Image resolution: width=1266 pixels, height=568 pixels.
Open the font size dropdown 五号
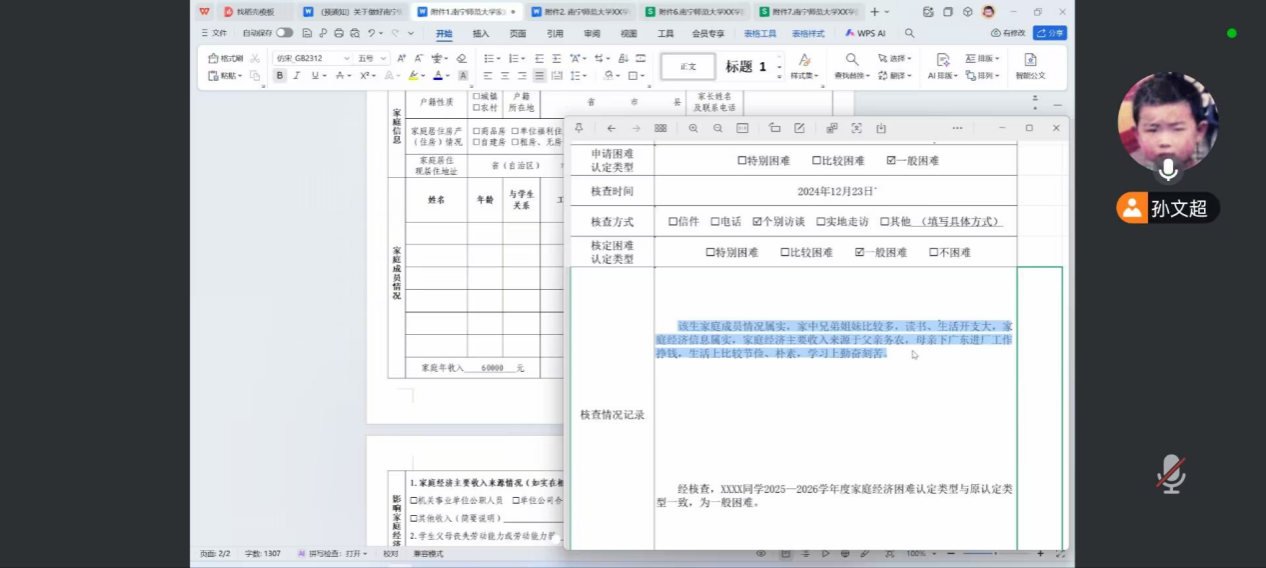tap(383, 59)
